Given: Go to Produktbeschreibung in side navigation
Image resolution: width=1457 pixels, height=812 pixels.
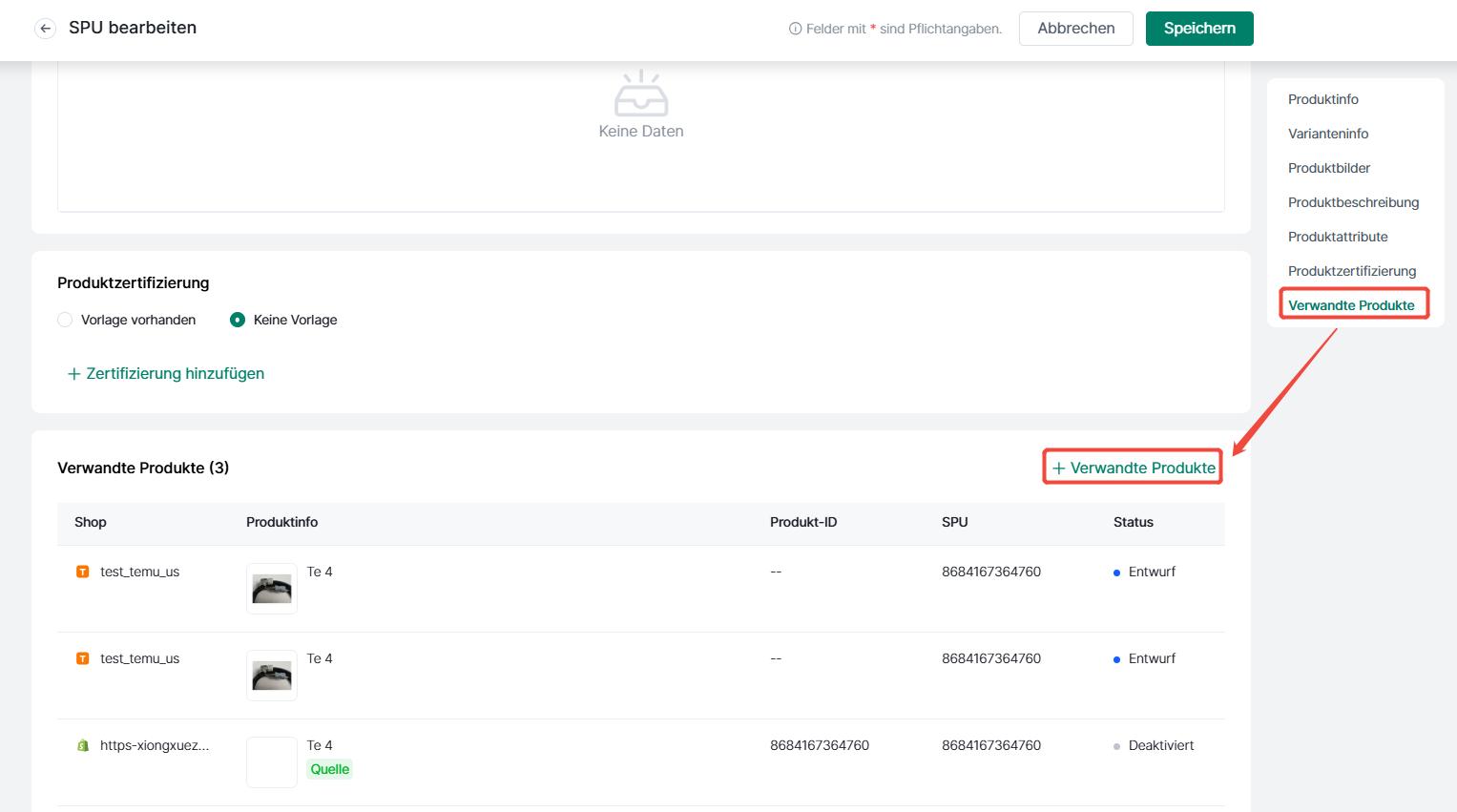Looking at the screenshot, I should tap(1354, 202).
